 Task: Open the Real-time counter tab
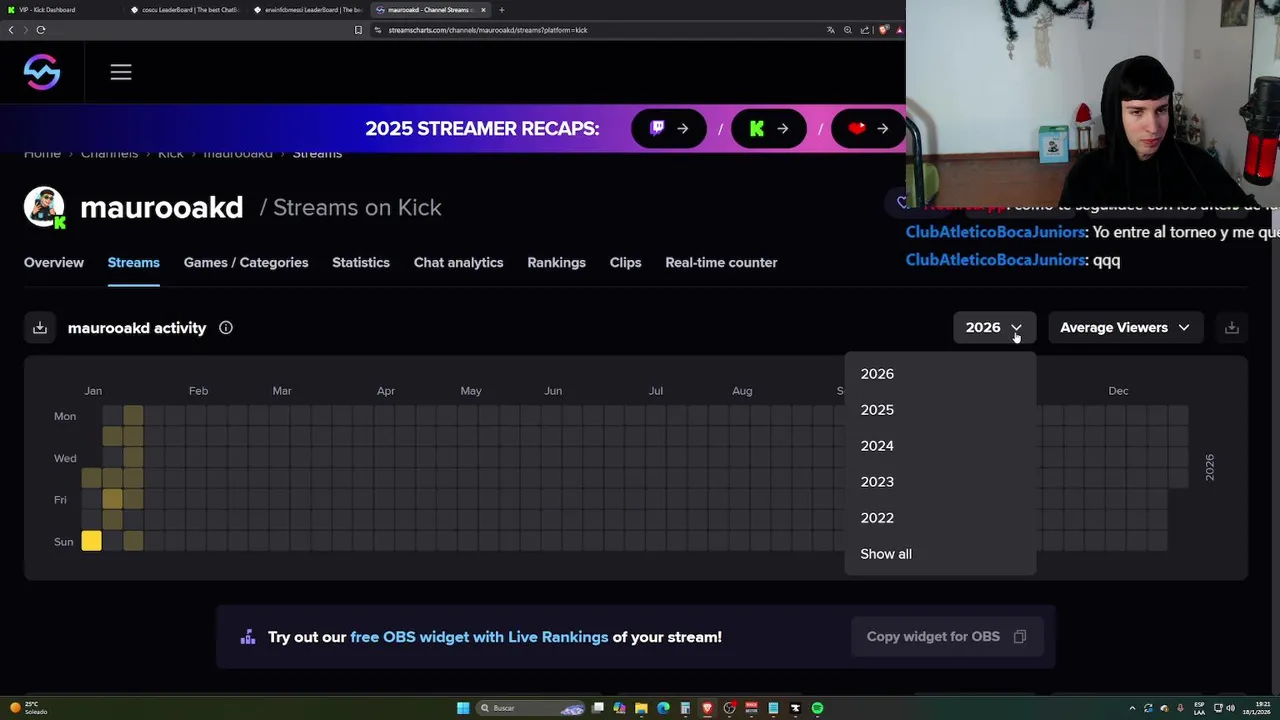721,262
